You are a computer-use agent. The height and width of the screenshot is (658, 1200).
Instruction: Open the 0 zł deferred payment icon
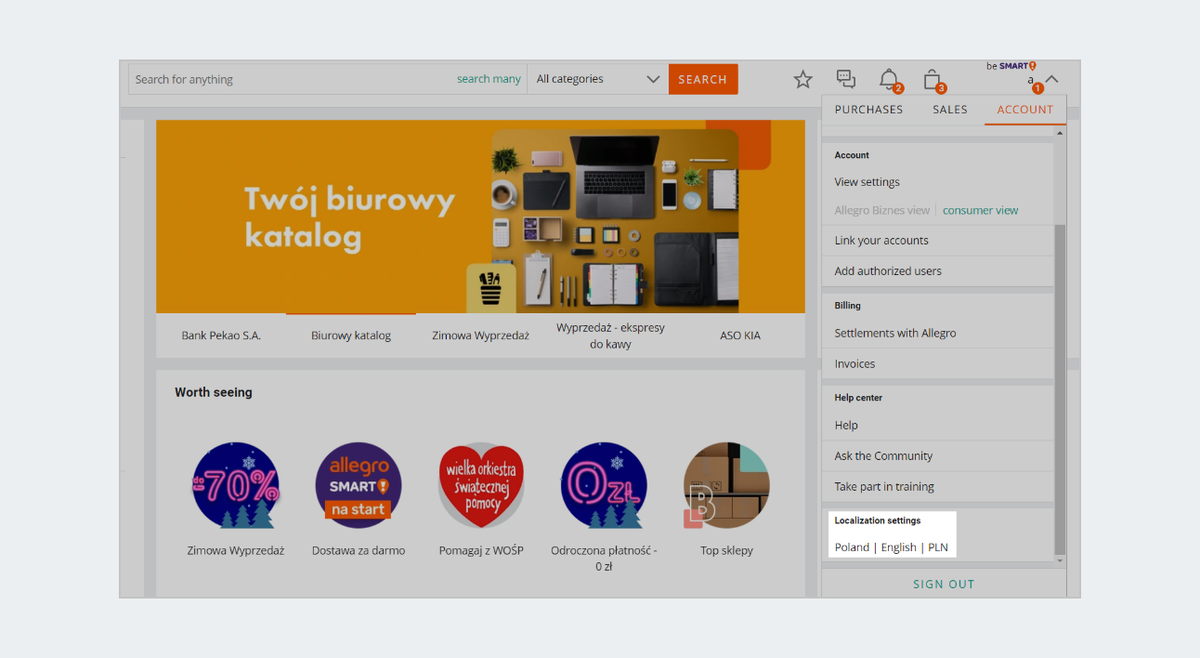coord(604,485)
